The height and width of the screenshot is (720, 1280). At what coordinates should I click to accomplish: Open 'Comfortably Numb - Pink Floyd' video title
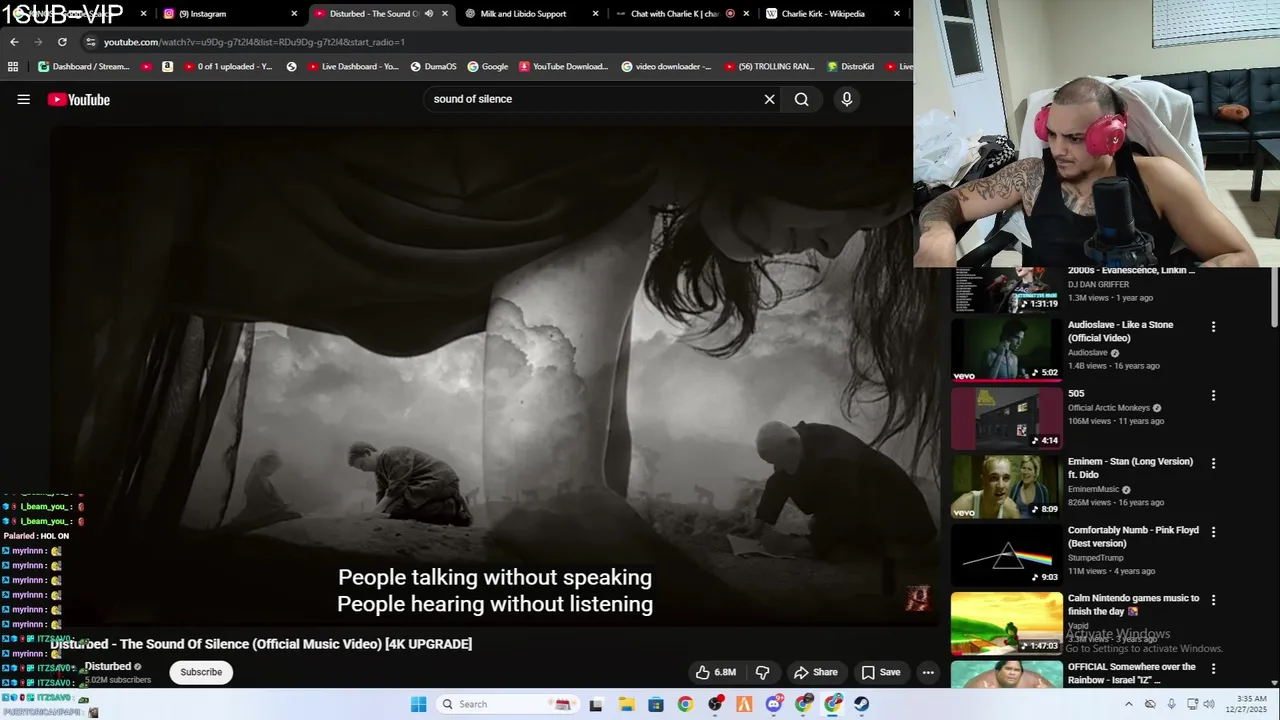pyautogui.click(x=1133, y=537)
